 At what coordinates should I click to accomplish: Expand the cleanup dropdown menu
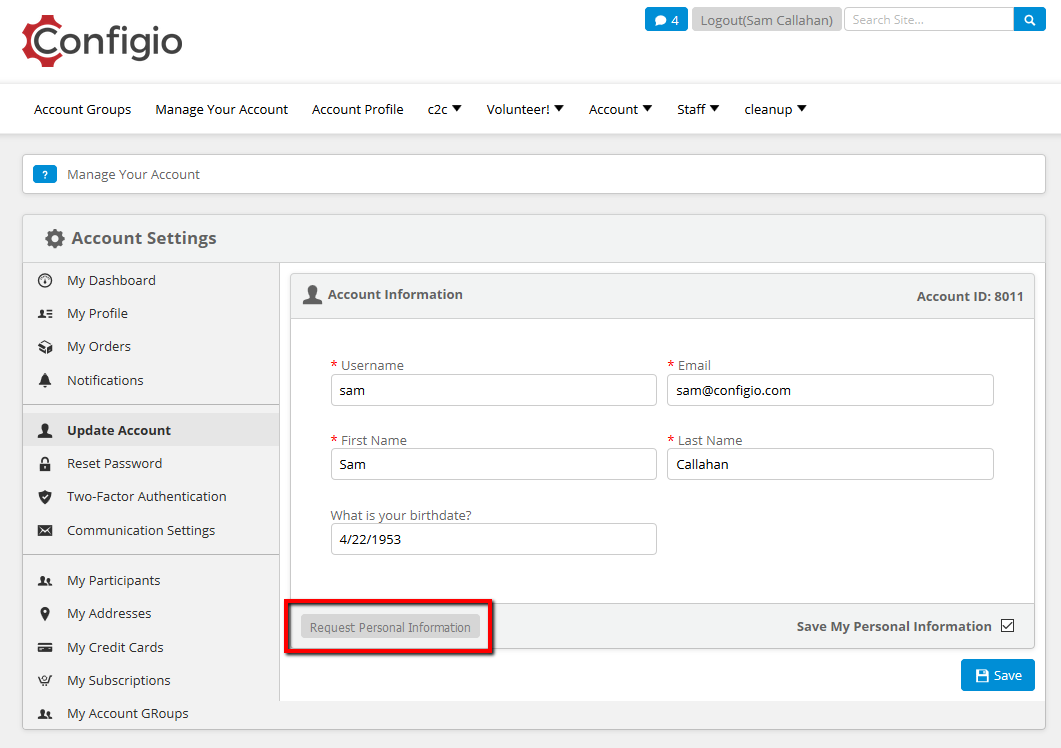click(x=775, y=109)
